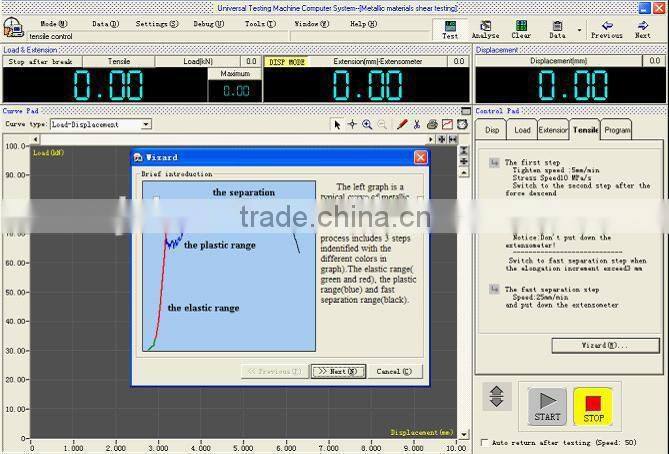
Task: Click Displacement(mm) 0.0 value field
Action: [654, 61]
